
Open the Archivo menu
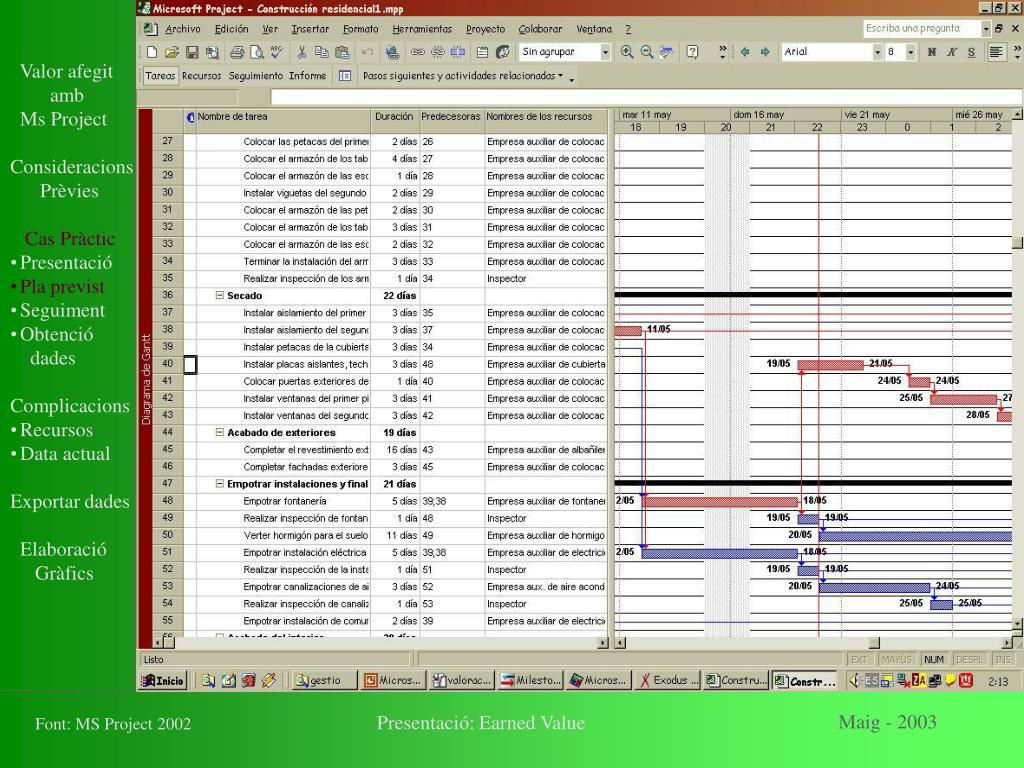[182, 29]
